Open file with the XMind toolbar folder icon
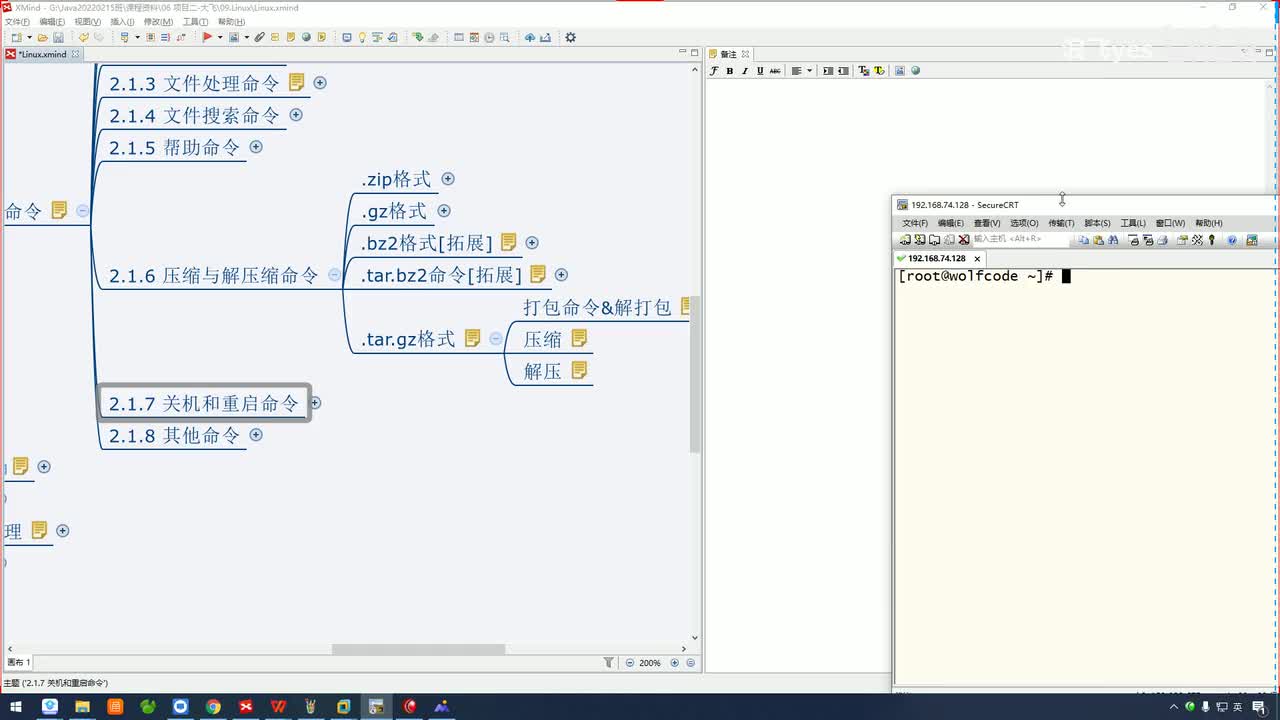 click(x=43, y=37)
